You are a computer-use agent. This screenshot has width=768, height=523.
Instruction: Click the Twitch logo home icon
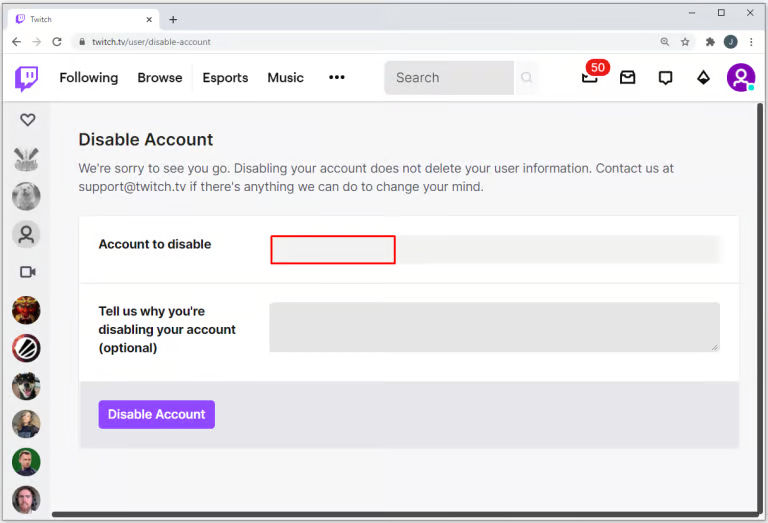[x=26, y=78]
